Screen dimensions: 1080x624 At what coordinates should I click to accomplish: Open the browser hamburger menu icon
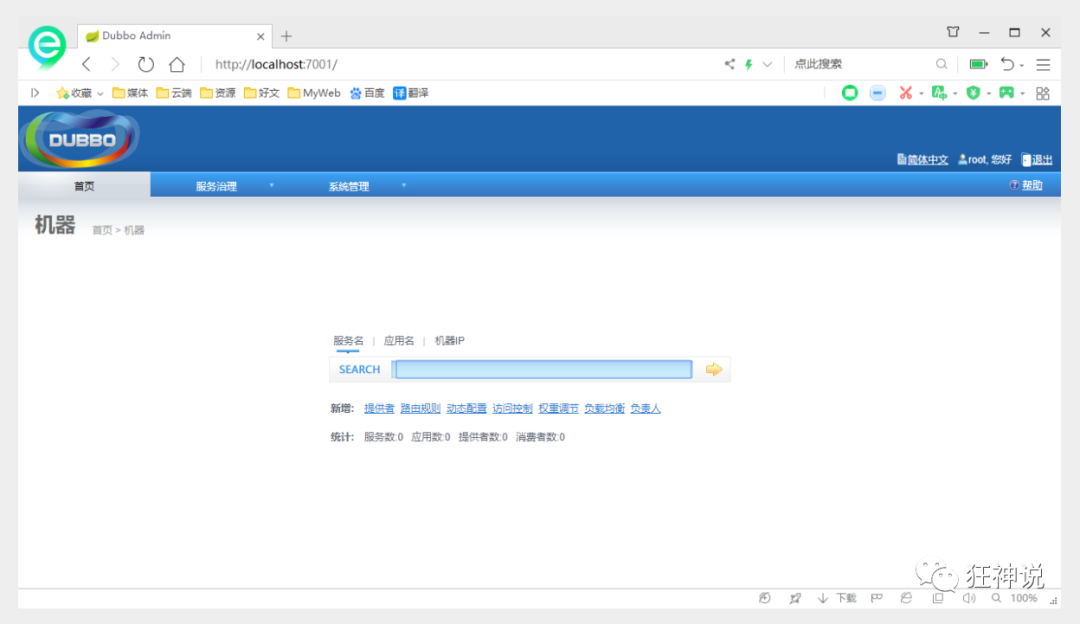pyautogui.click(x=1043, y=65)
